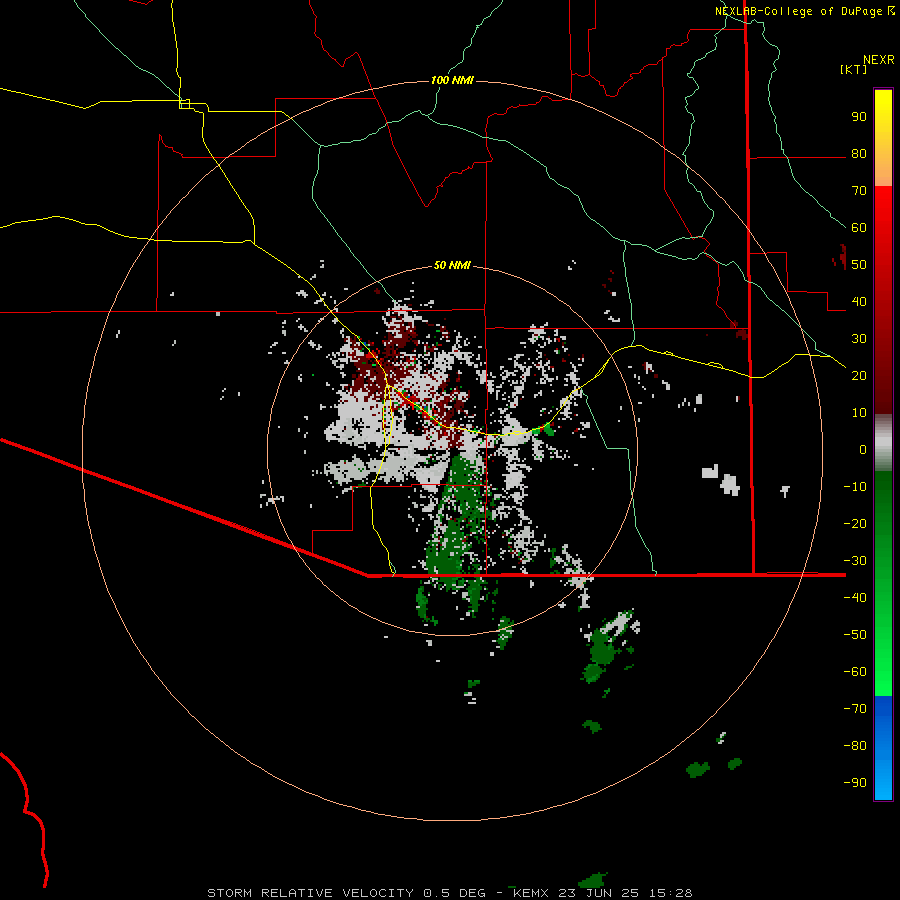Click the 90 value on the velocity scale

pyautogui.click(x=859, y=117)
